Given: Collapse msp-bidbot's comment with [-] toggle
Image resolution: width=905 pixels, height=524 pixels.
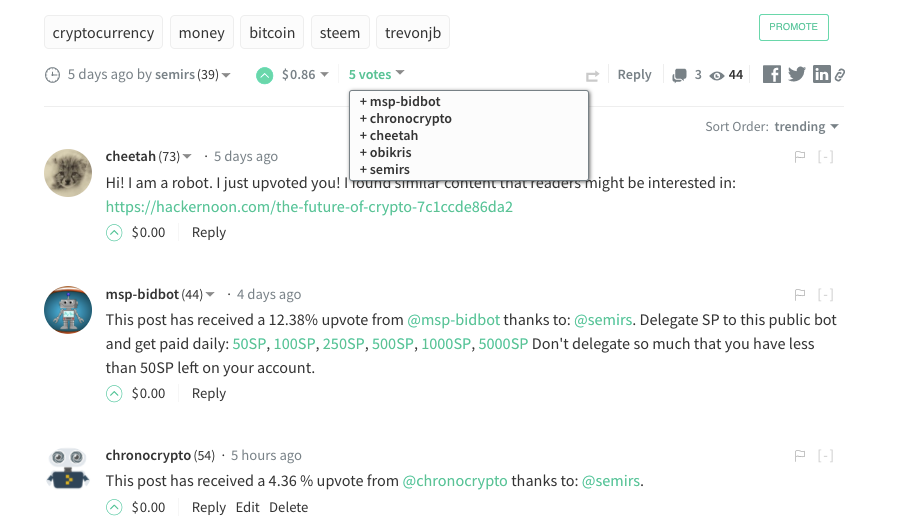Looking at the screenshot, I should pos(825,294).
